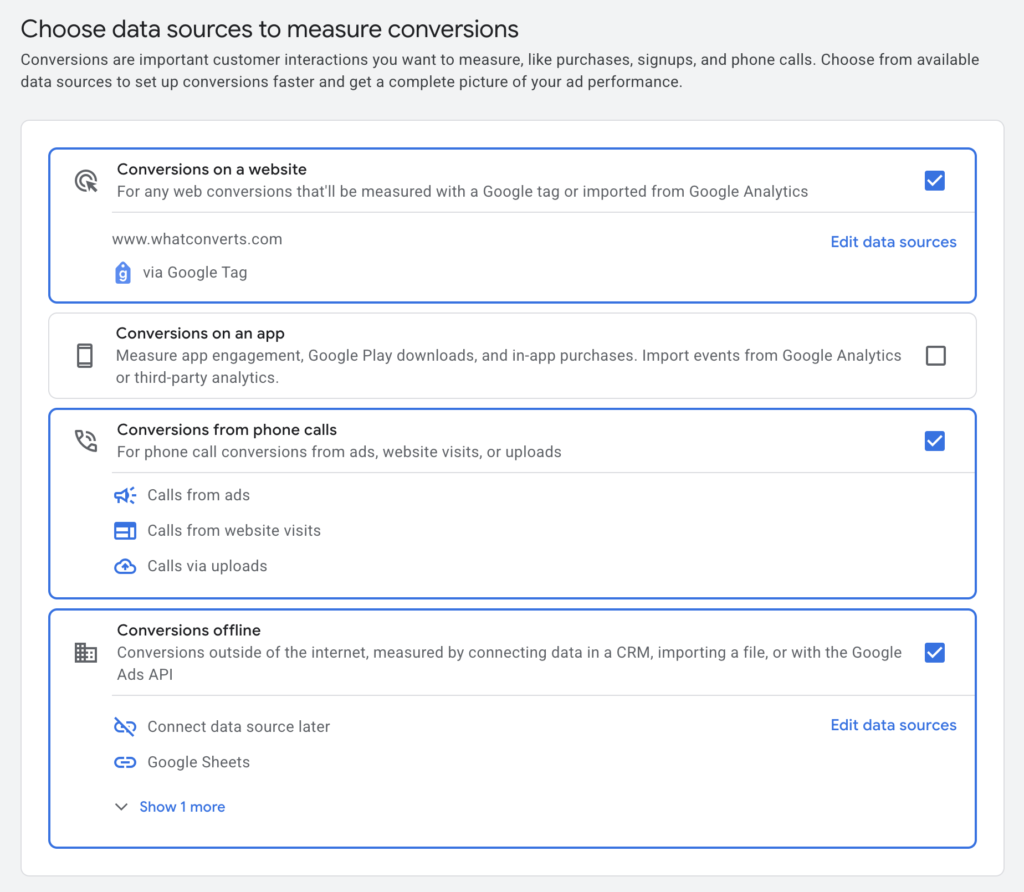Click the chevron beside Show 1 more

click(x=121, y=806)
